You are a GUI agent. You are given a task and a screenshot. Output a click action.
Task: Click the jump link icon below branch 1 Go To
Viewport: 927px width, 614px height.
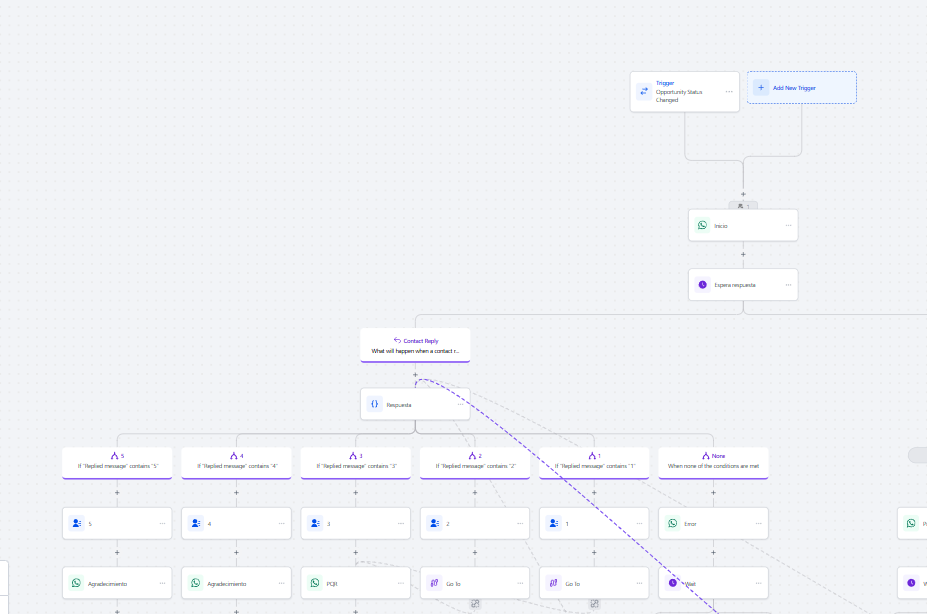point(595,604)
